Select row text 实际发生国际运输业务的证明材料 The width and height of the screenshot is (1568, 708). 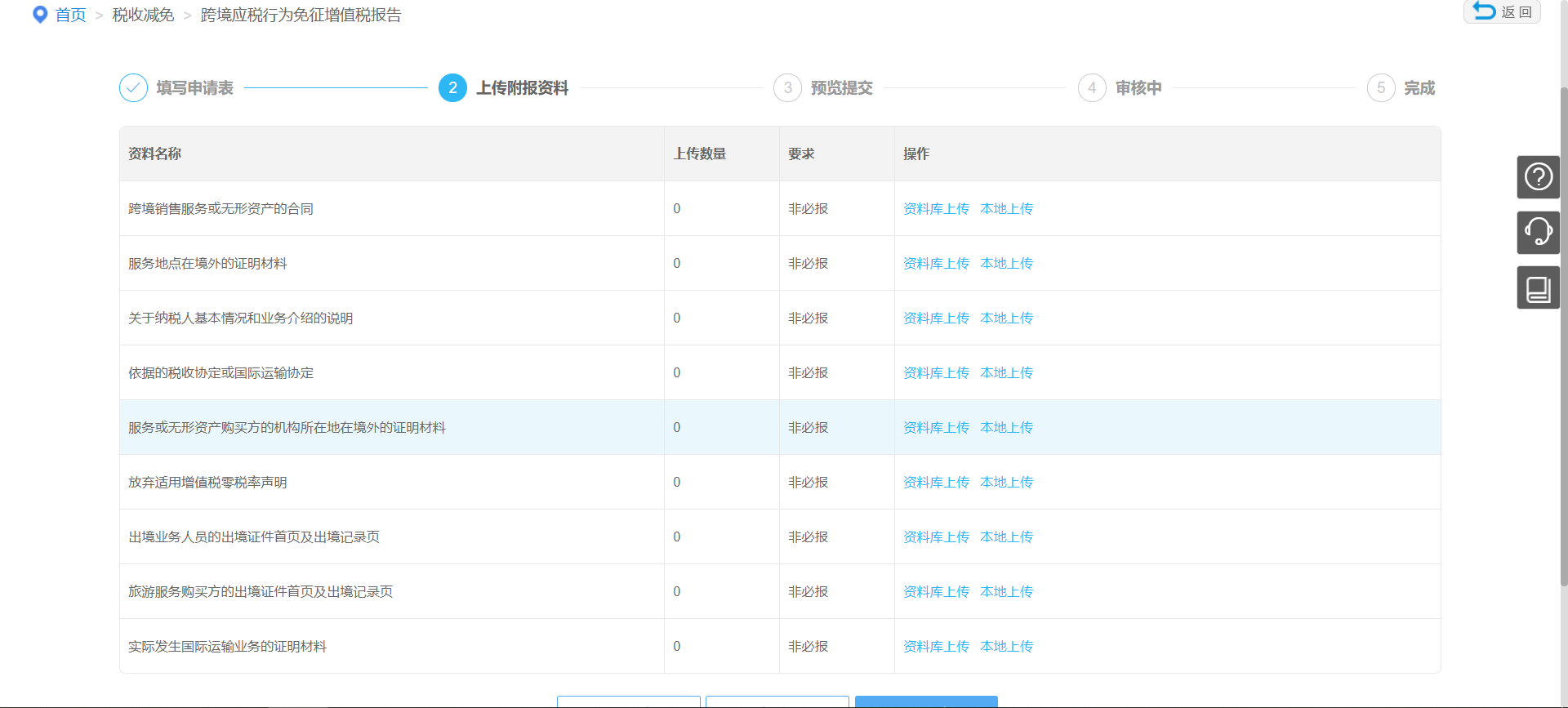227,646
